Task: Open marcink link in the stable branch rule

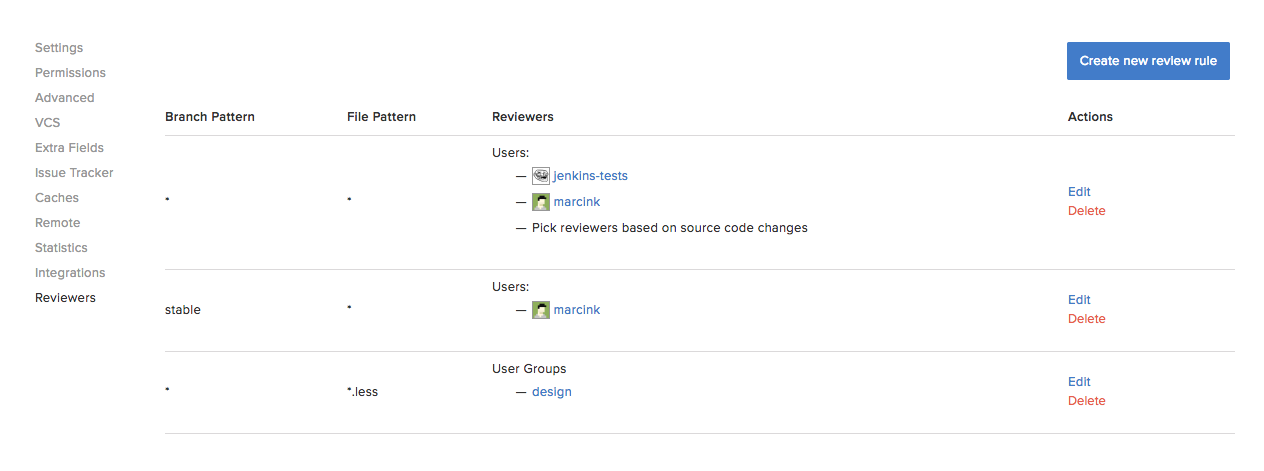Action: [x=577, y=310]
